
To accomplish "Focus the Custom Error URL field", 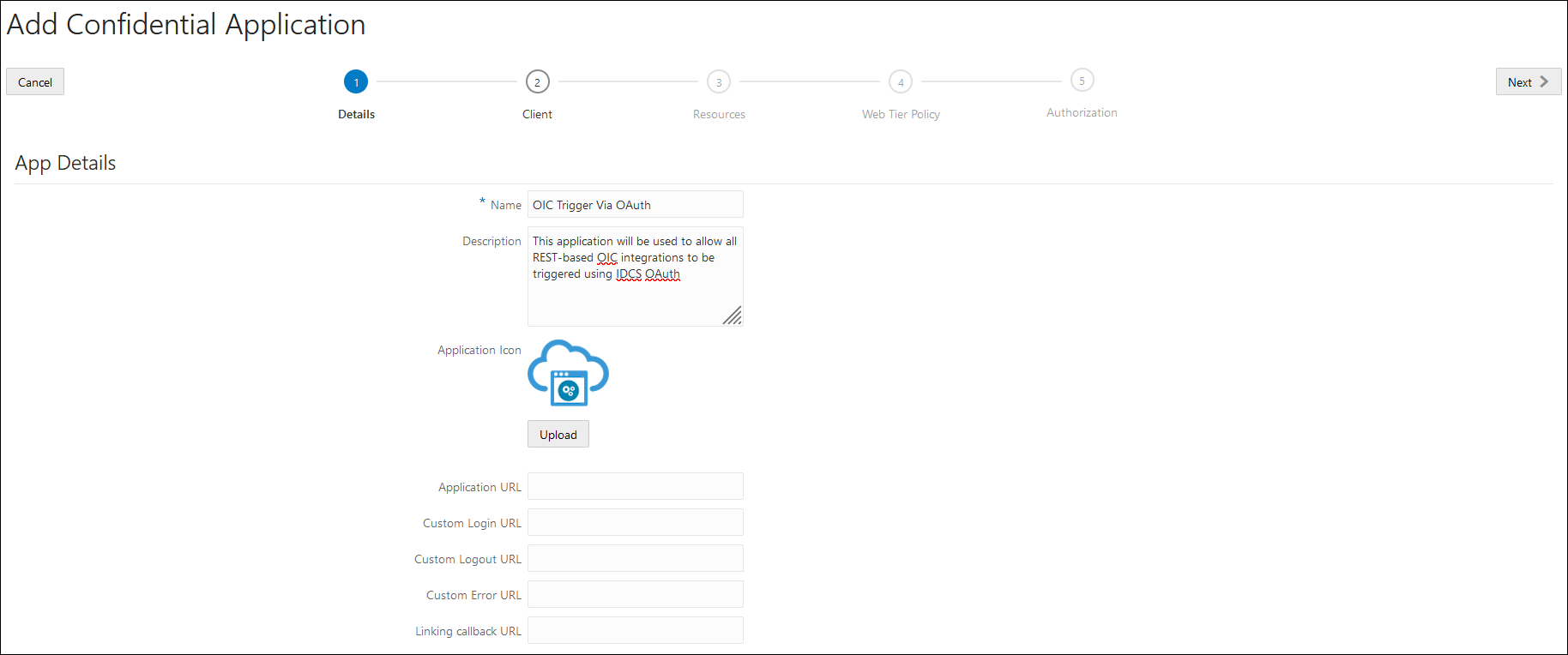I will pos(636,594).
